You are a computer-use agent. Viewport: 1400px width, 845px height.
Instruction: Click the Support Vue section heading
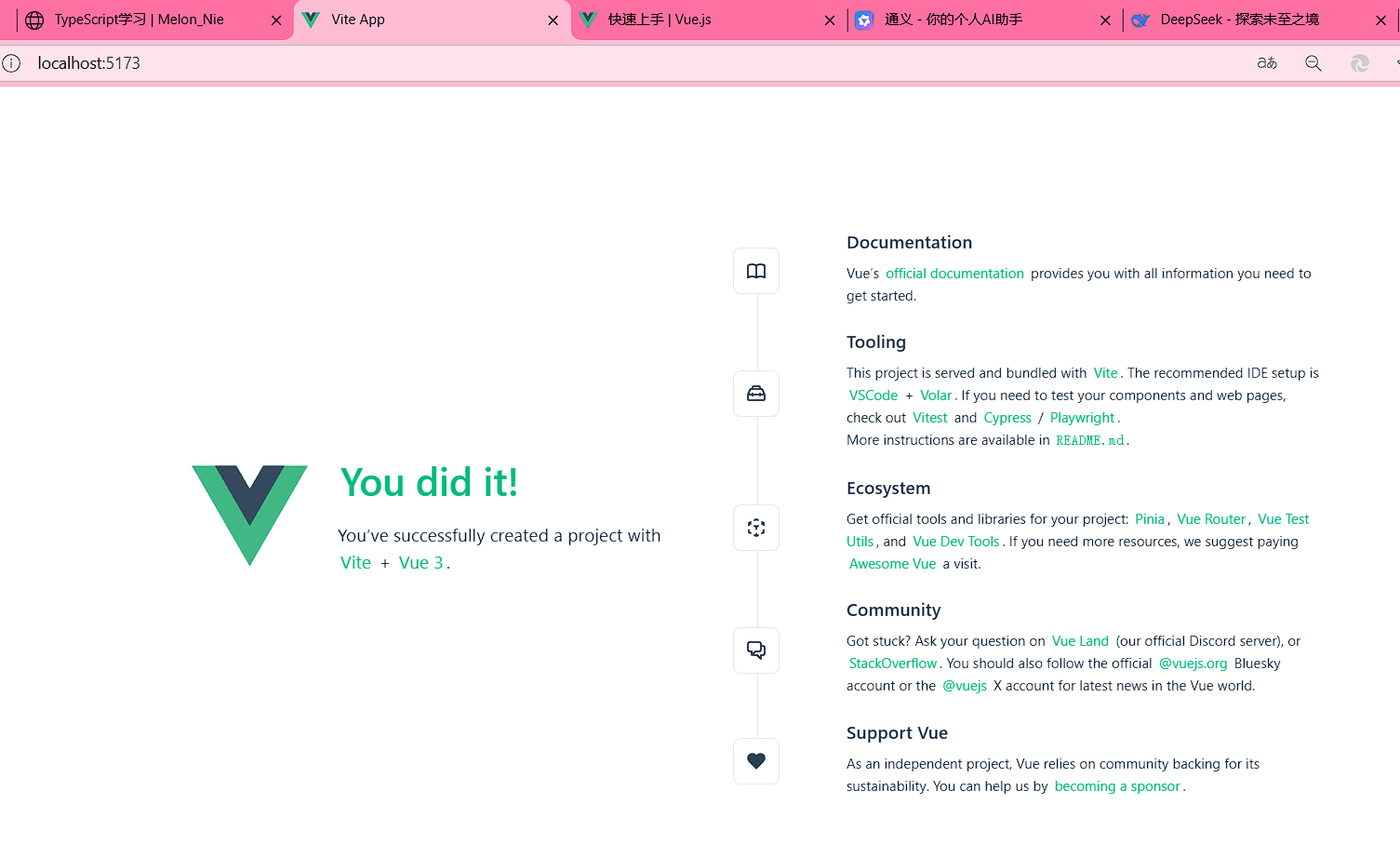pos(897,733)
